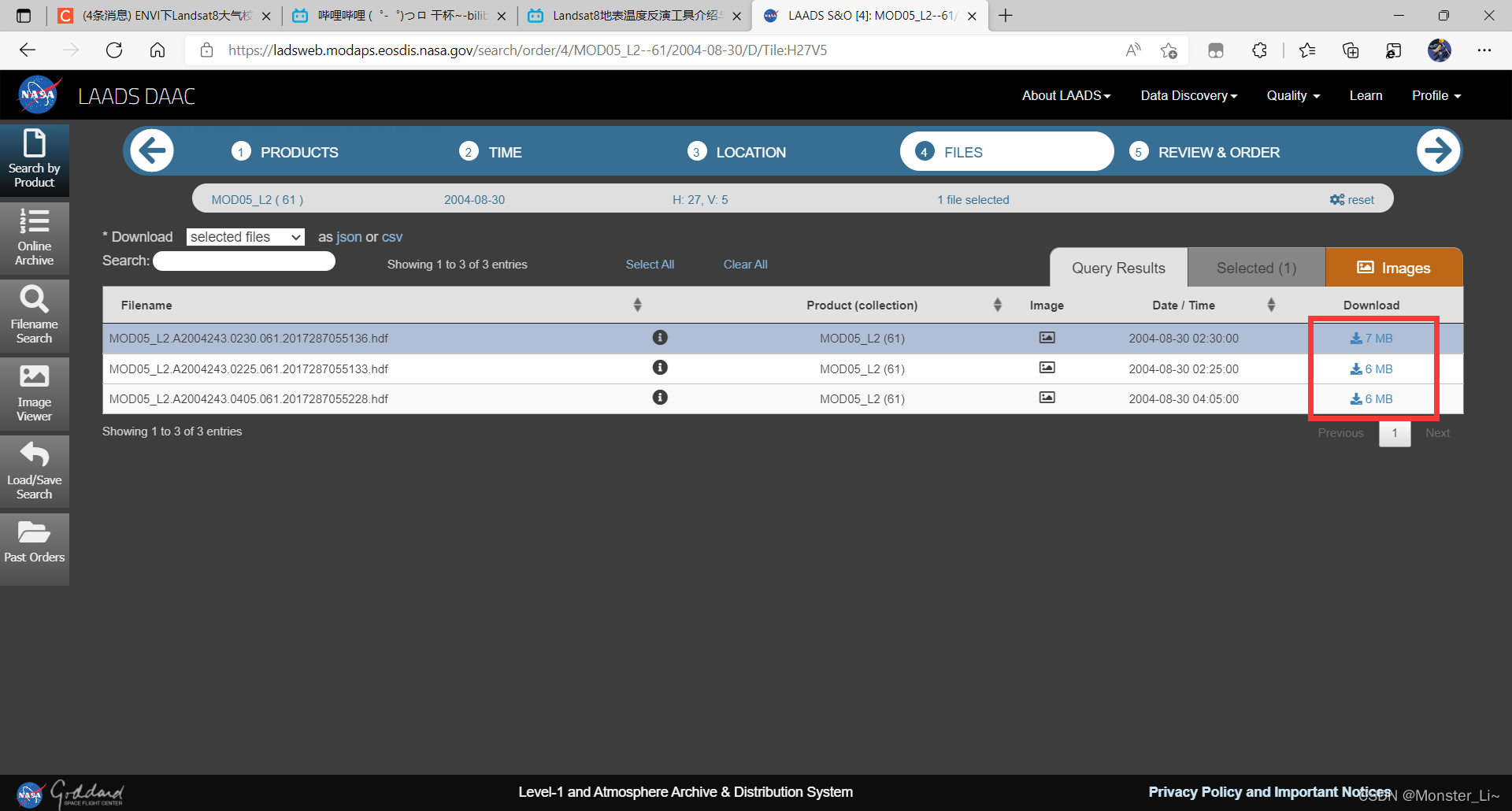The width and height of the screenshot is (1512, 811).
Task: Download the 7 MB file
Action: pyautogui.click(x=1371, y=339)
